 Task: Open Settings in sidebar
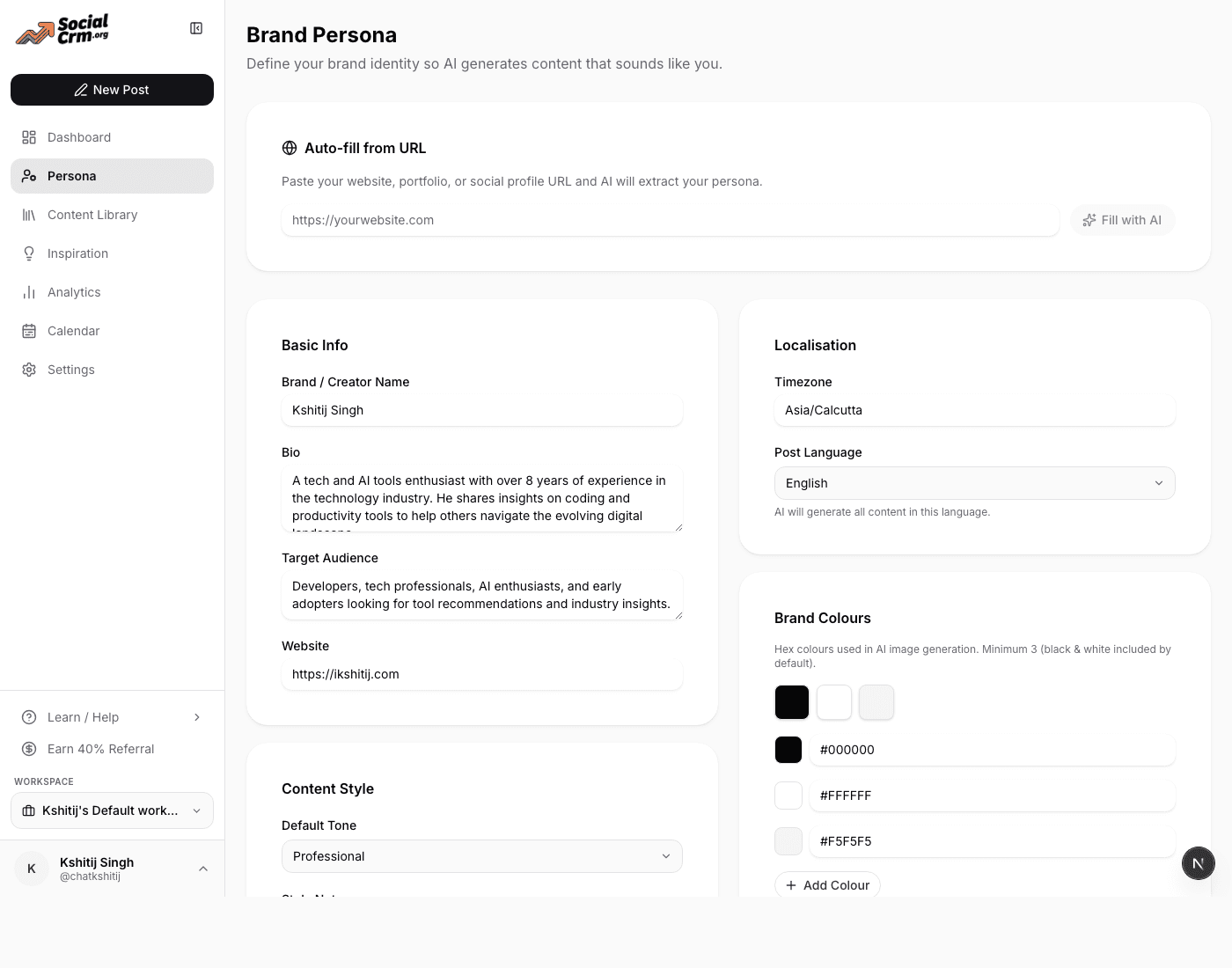pyautogui.click(x=112, y=370)
